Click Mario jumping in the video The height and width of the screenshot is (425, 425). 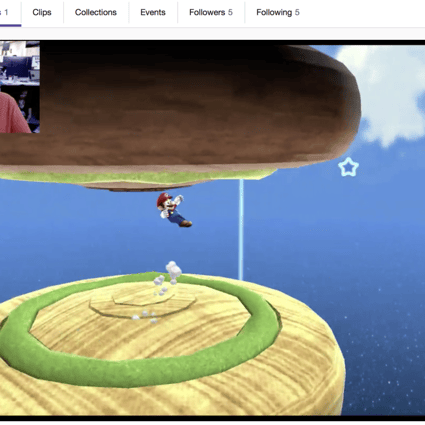(x=174, y=210)
